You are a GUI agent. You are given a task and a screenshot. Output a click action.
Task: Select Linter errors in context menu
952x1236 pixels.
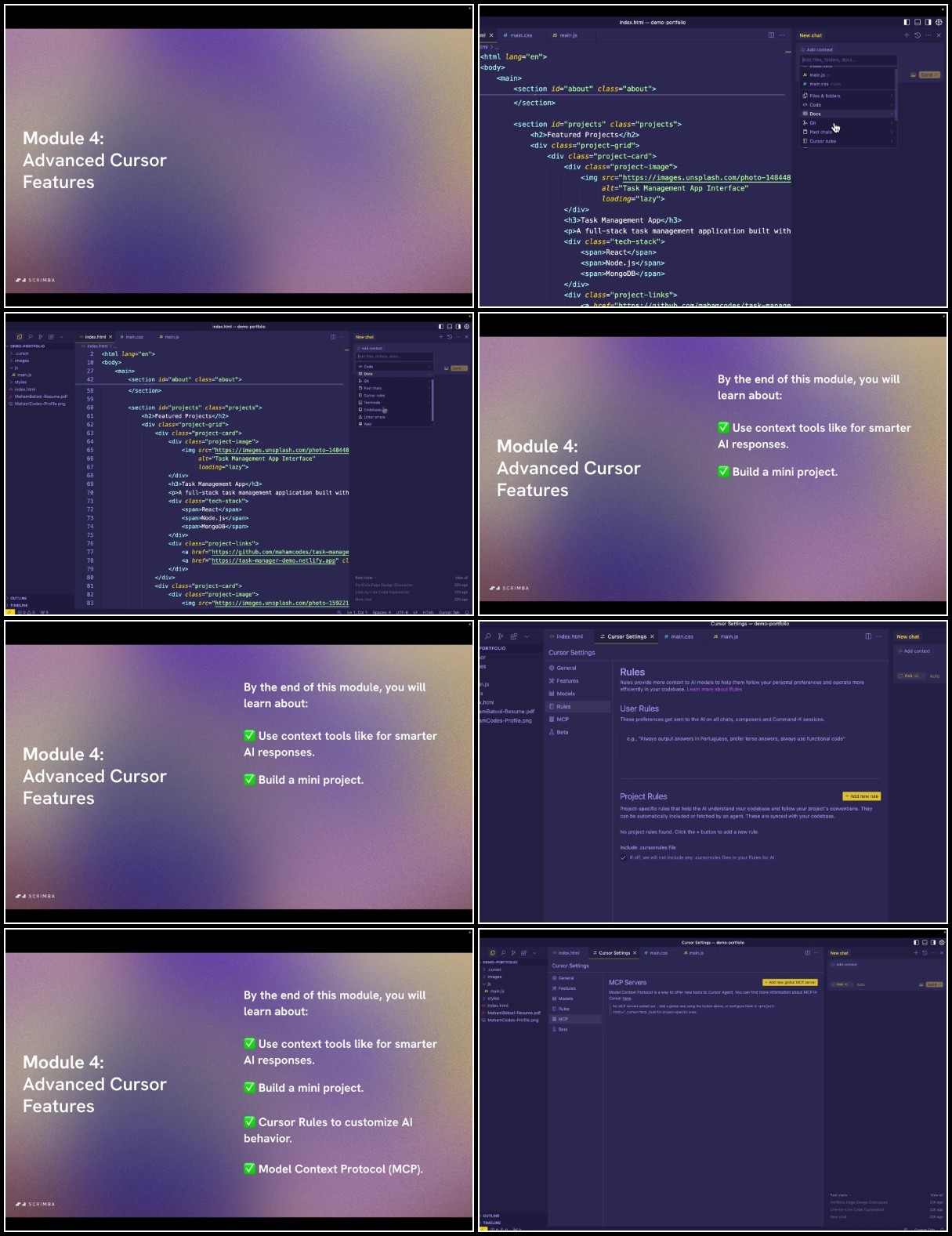click(x=393, y=417)
